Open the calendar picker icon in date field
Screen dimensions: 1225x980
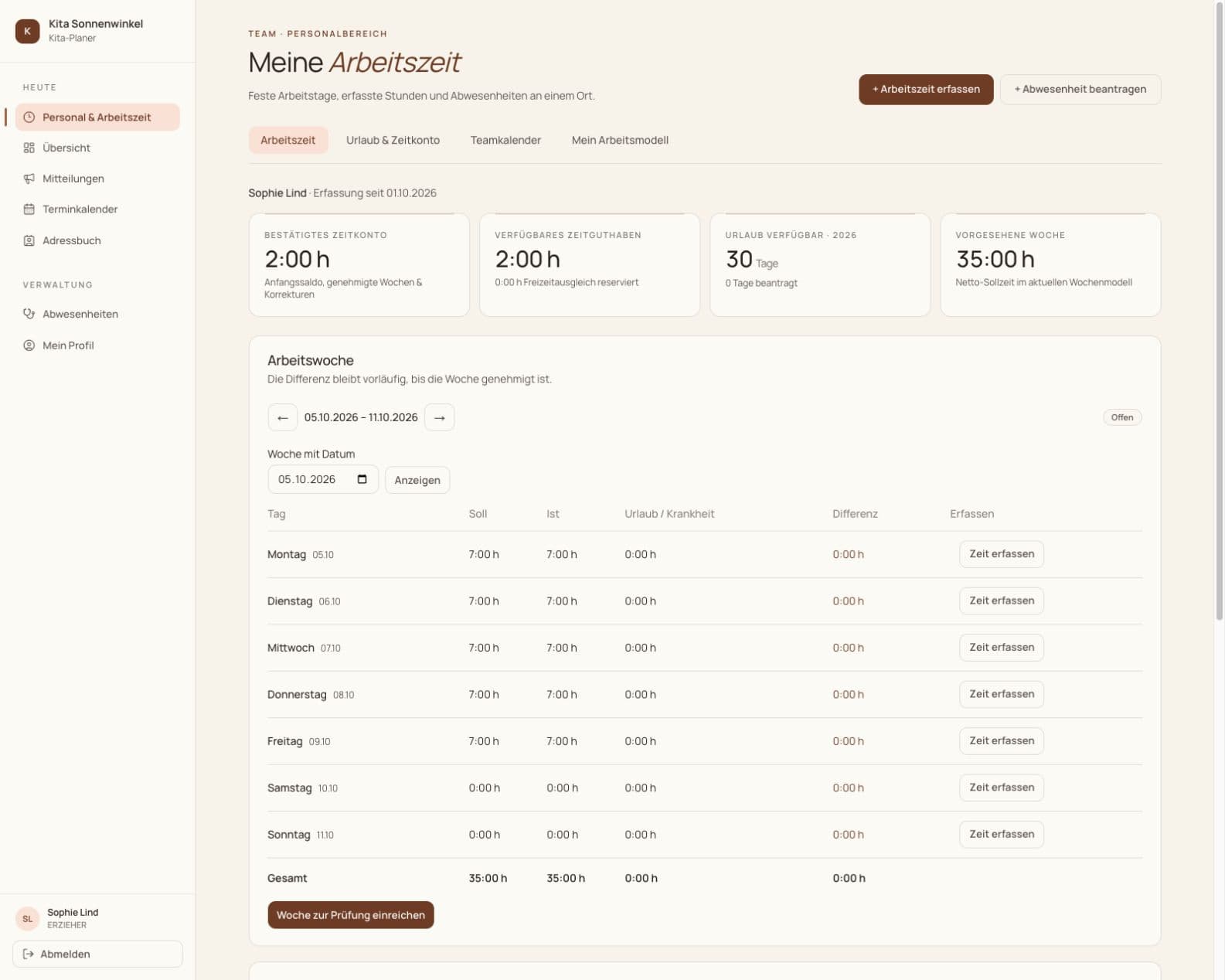(x=362, y=479)
